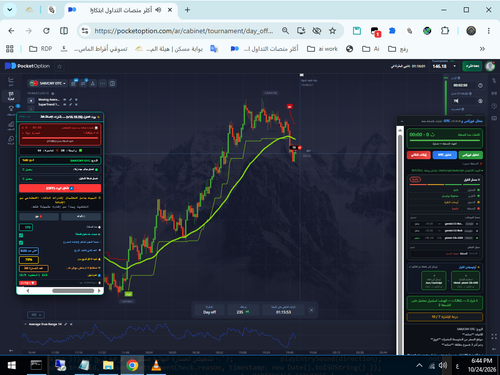The height and width of the screenshot is (375, 500).
Task: Collapse the indicators list arrow button
Action: pos(31,100)
